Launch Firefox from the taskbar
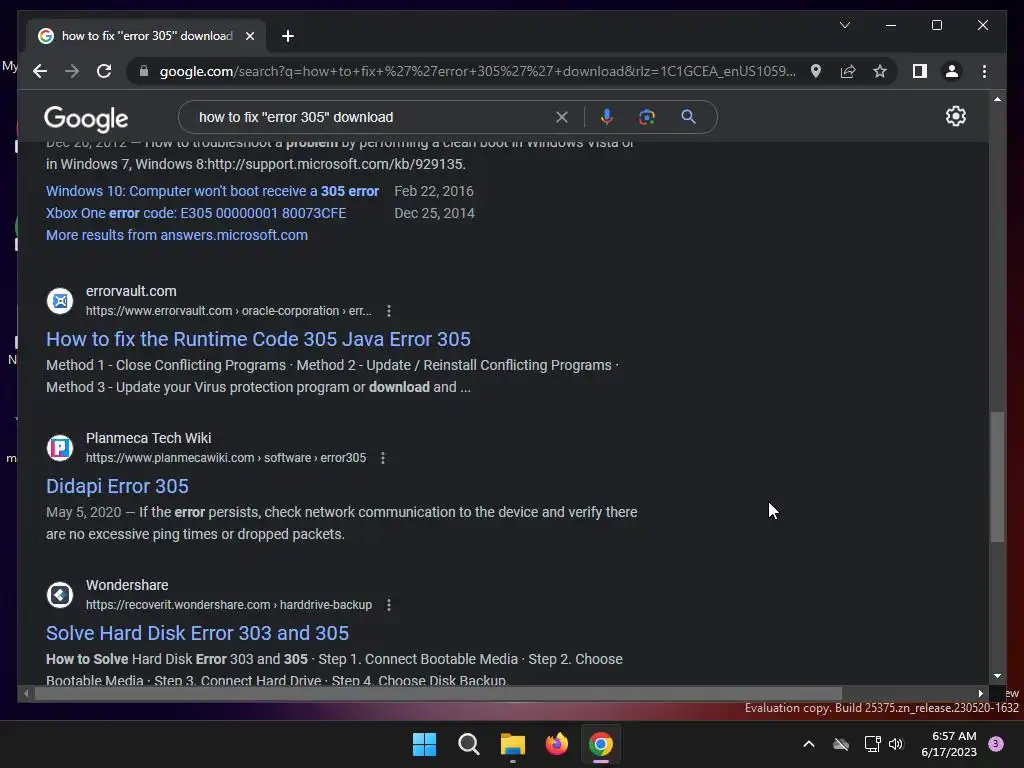 click(x=556, y=744)
